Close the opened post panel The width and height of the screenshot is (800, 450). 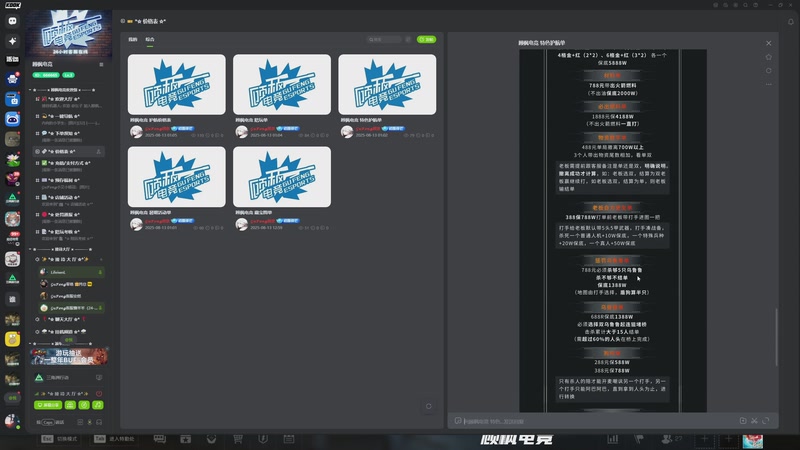point(768,43)
